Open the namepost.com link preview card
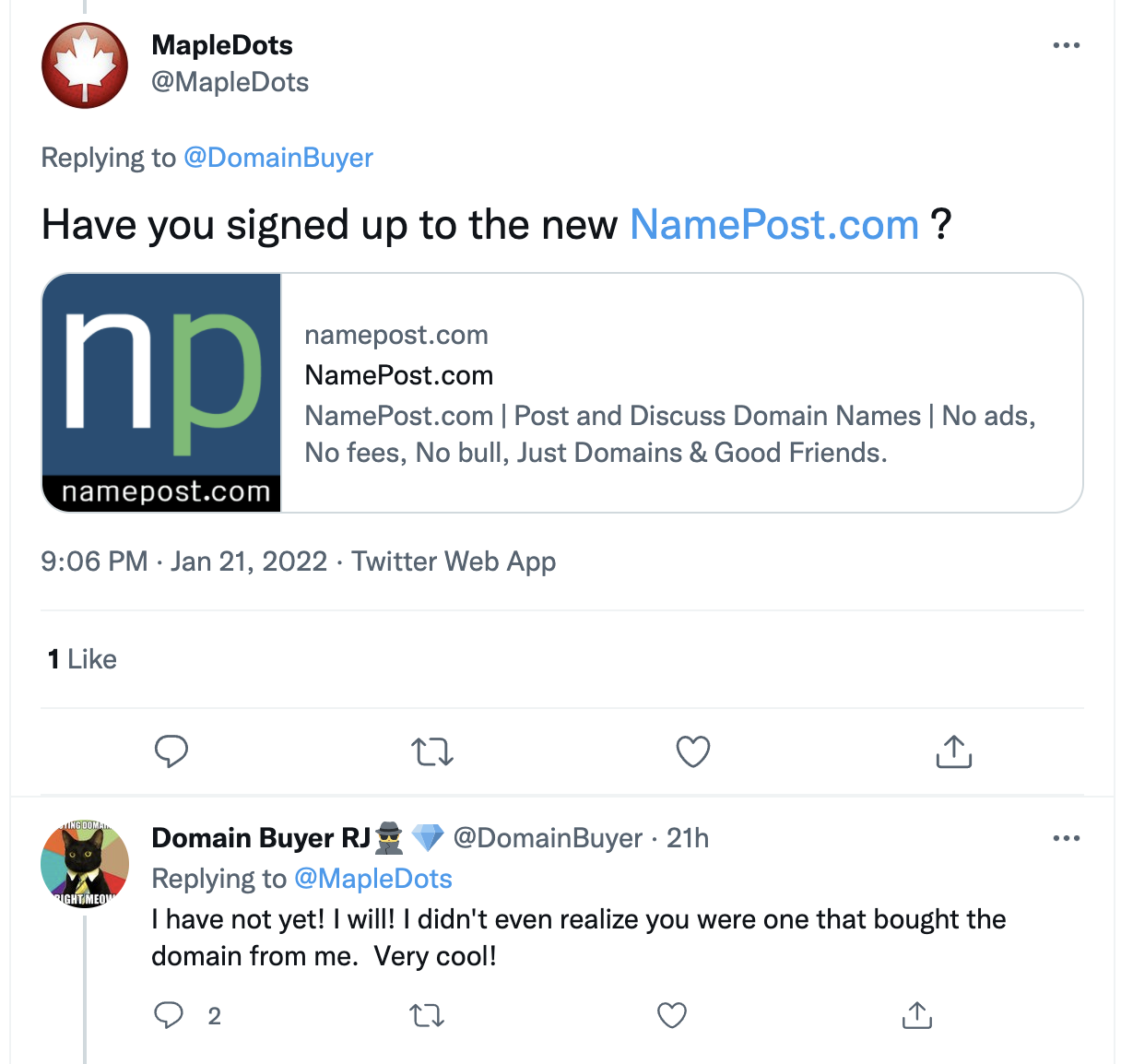Screen dimensions: 1121x1064 pos(680,393)
